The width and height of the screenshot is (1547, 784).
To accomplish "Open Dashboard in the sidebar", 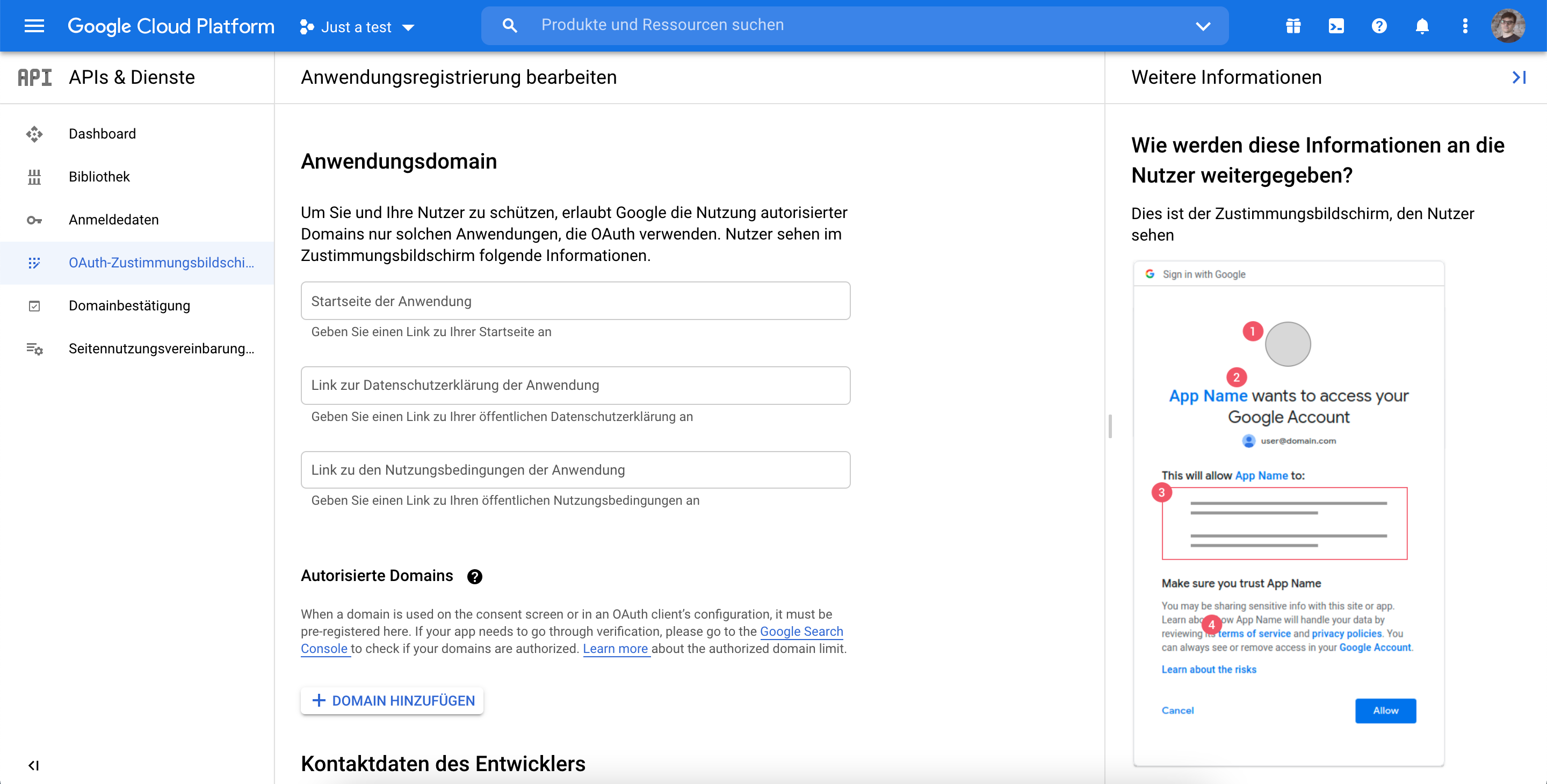I will pyautogui.click(x=102, y=133).
